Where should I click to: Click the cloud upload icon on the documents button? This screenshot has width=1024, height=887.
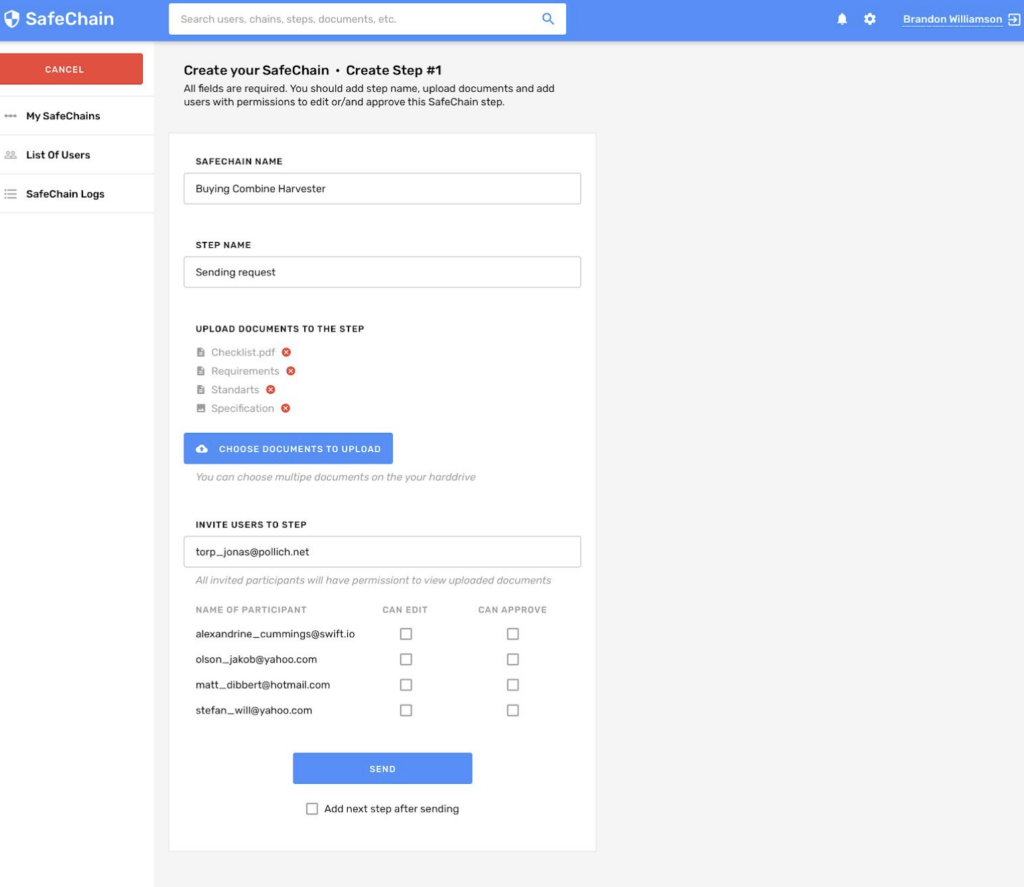201,448
